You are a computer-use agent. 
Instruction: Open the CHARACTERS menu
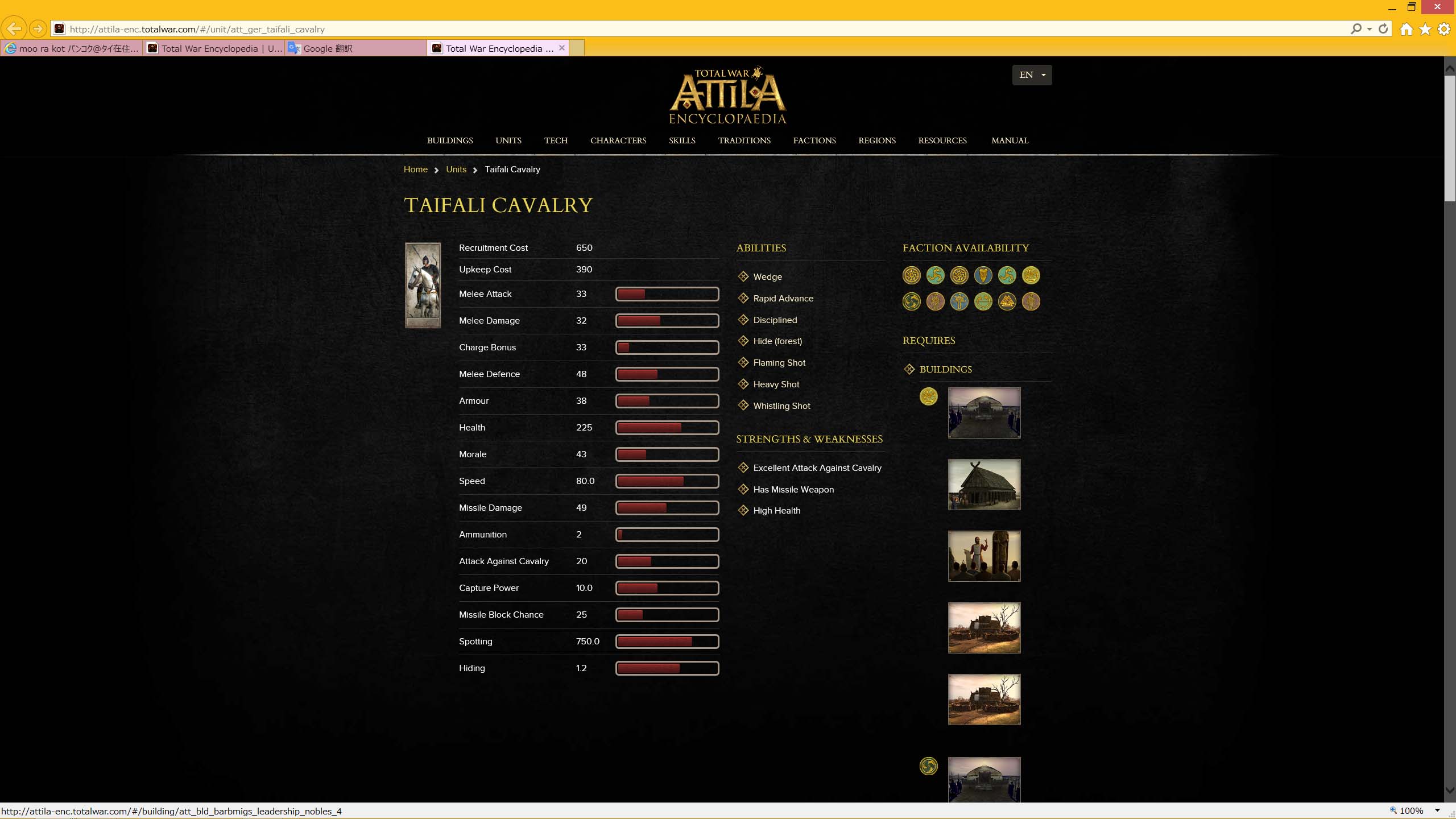[x=618, y=140]
